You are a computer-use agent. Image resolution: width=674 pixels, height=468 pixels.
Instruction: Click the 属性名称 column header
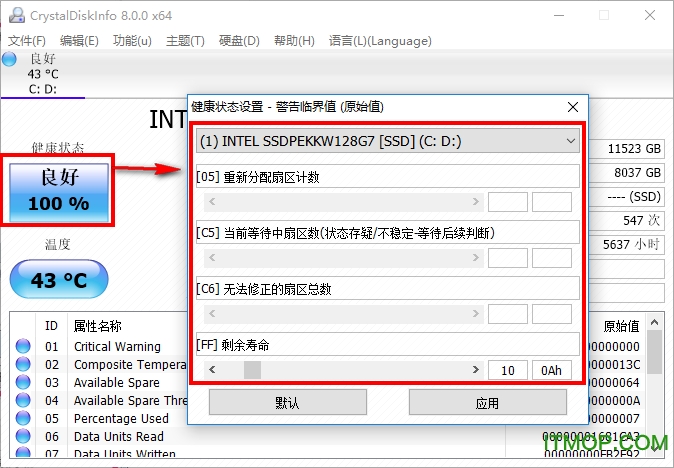tap(98, 326)
